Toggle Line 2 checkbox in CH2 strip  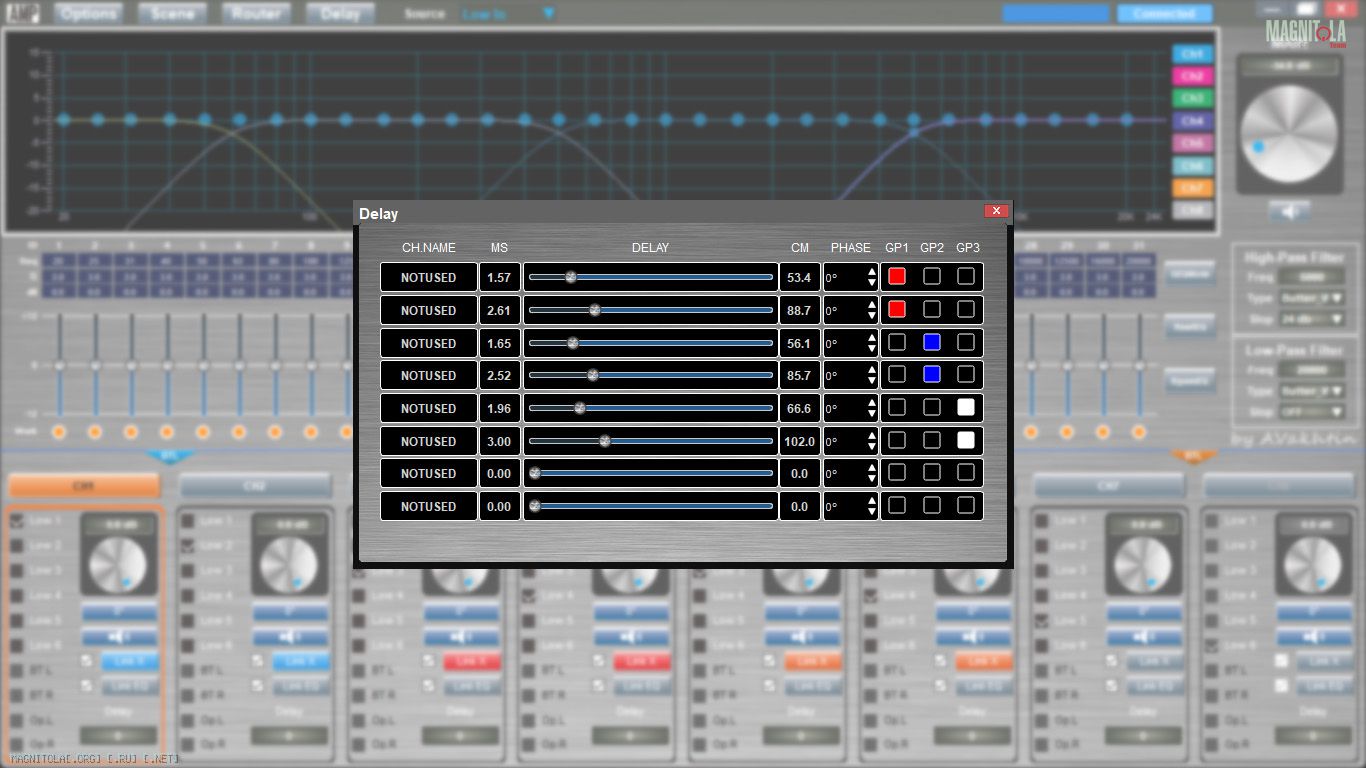coord(188,546)
